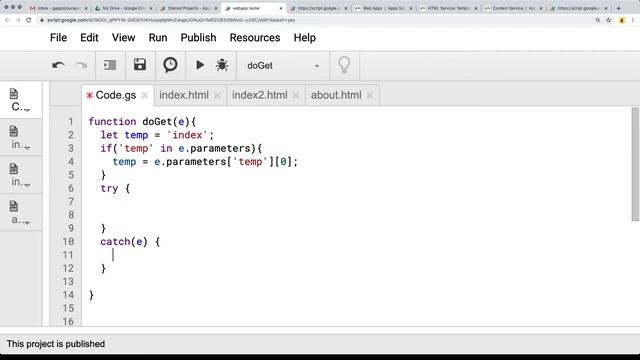Reload the page with browser refresh icon

point(29,20)
